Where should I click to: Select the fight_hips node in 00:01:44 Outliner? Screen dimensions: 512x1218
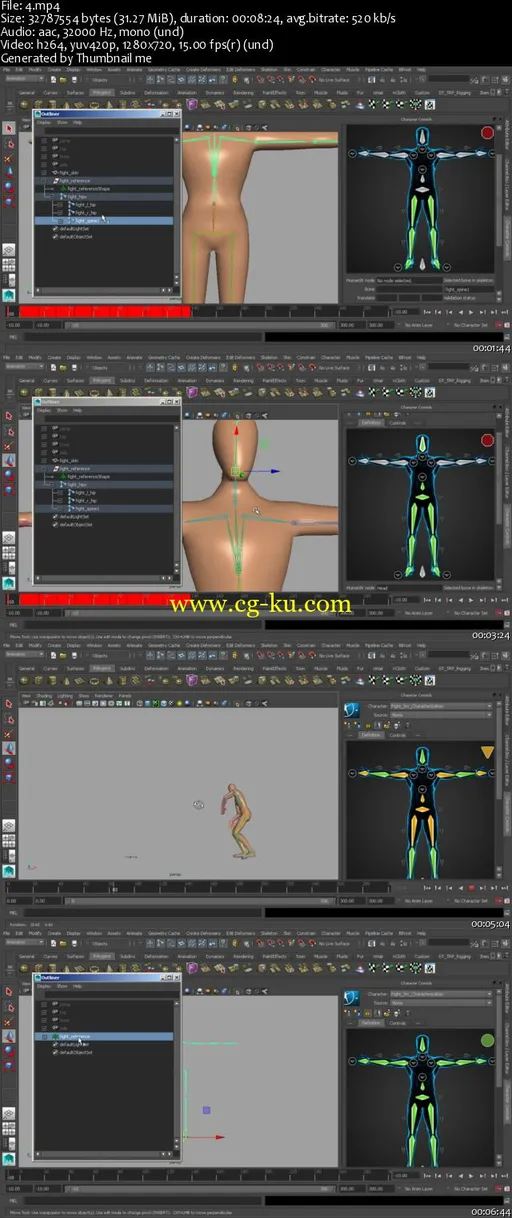pos(76,197)
